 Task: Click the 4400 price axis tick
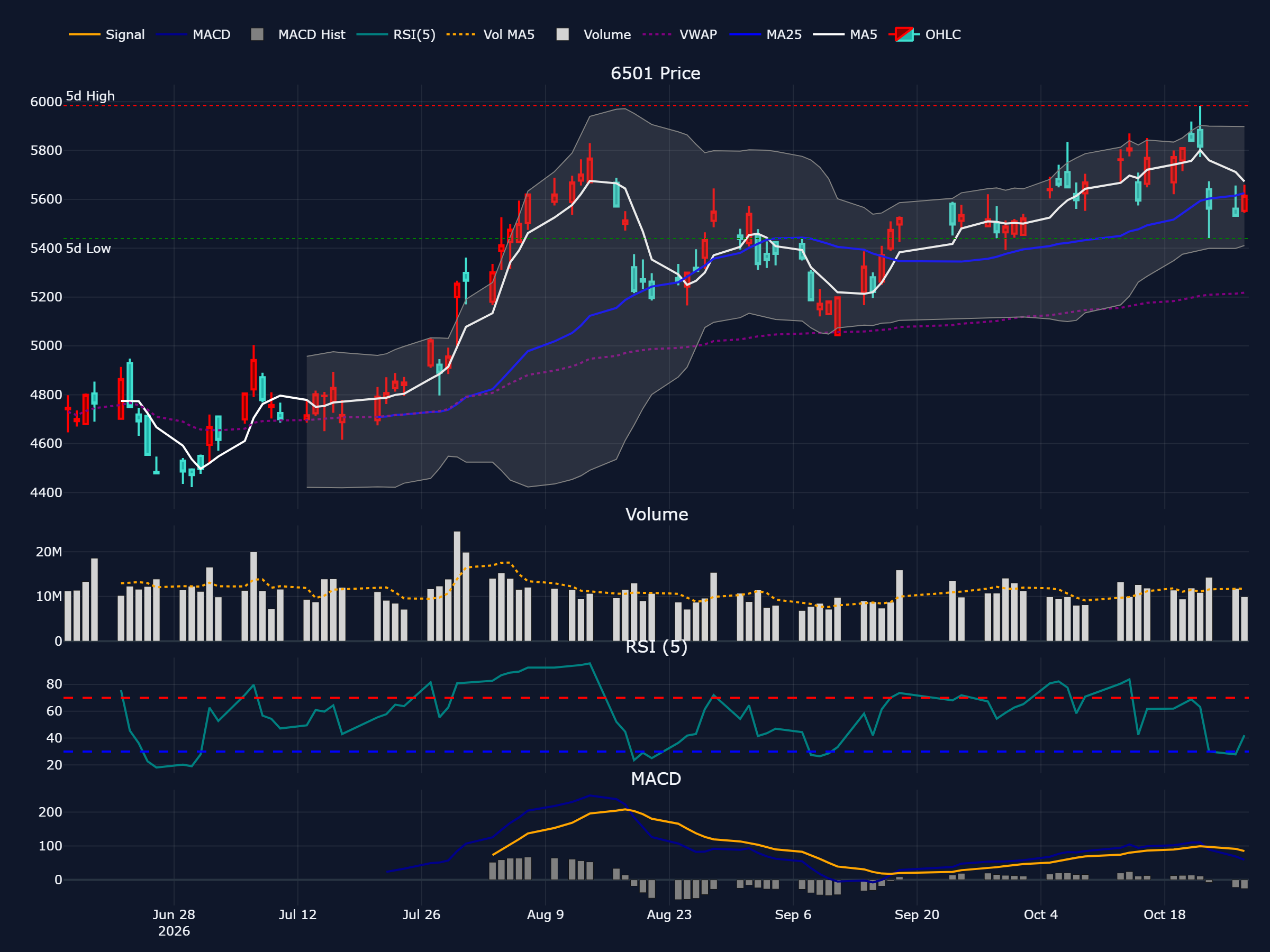click(46, 492)
